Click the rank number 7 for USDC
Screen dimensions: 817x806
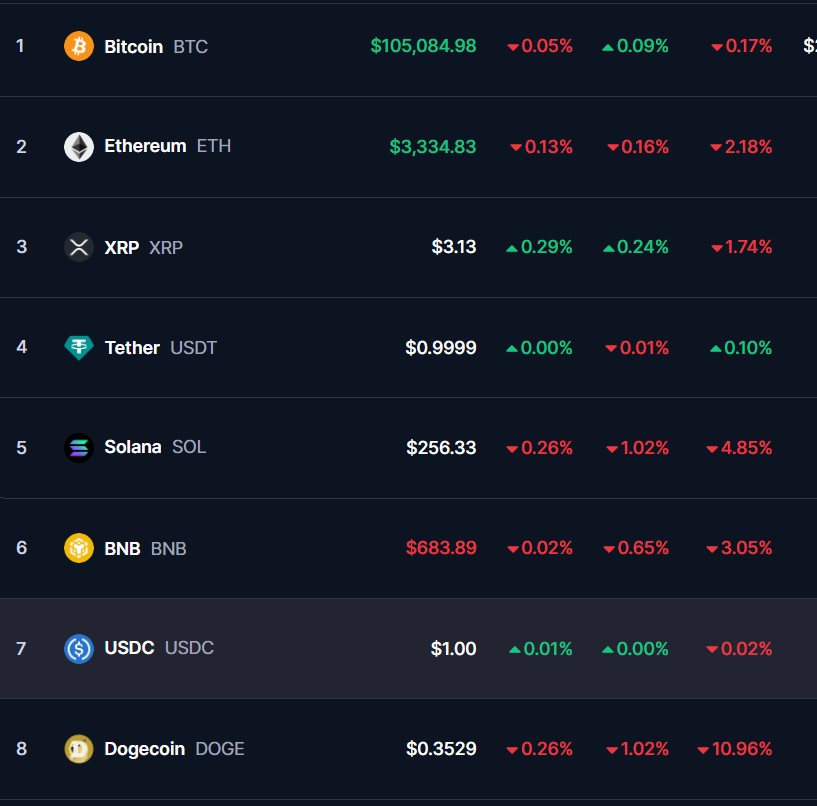tap(21, 648)
